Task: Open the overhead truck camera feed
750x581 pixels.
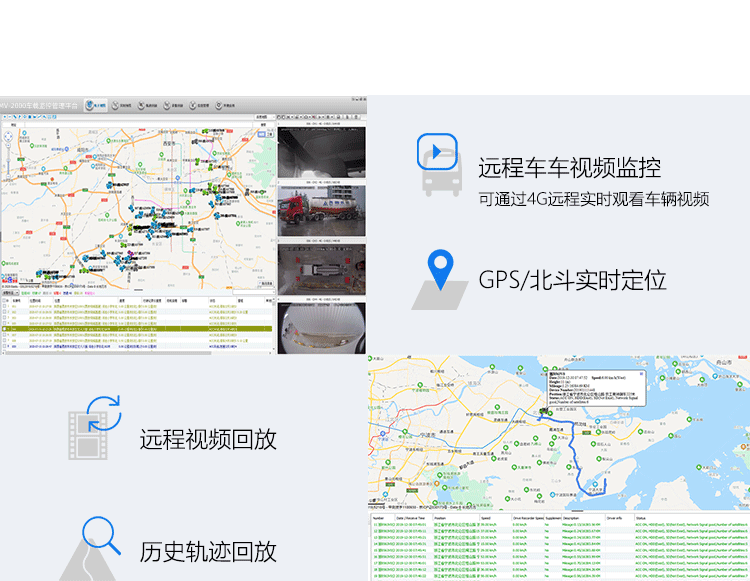Action: [x=321, y=270]
